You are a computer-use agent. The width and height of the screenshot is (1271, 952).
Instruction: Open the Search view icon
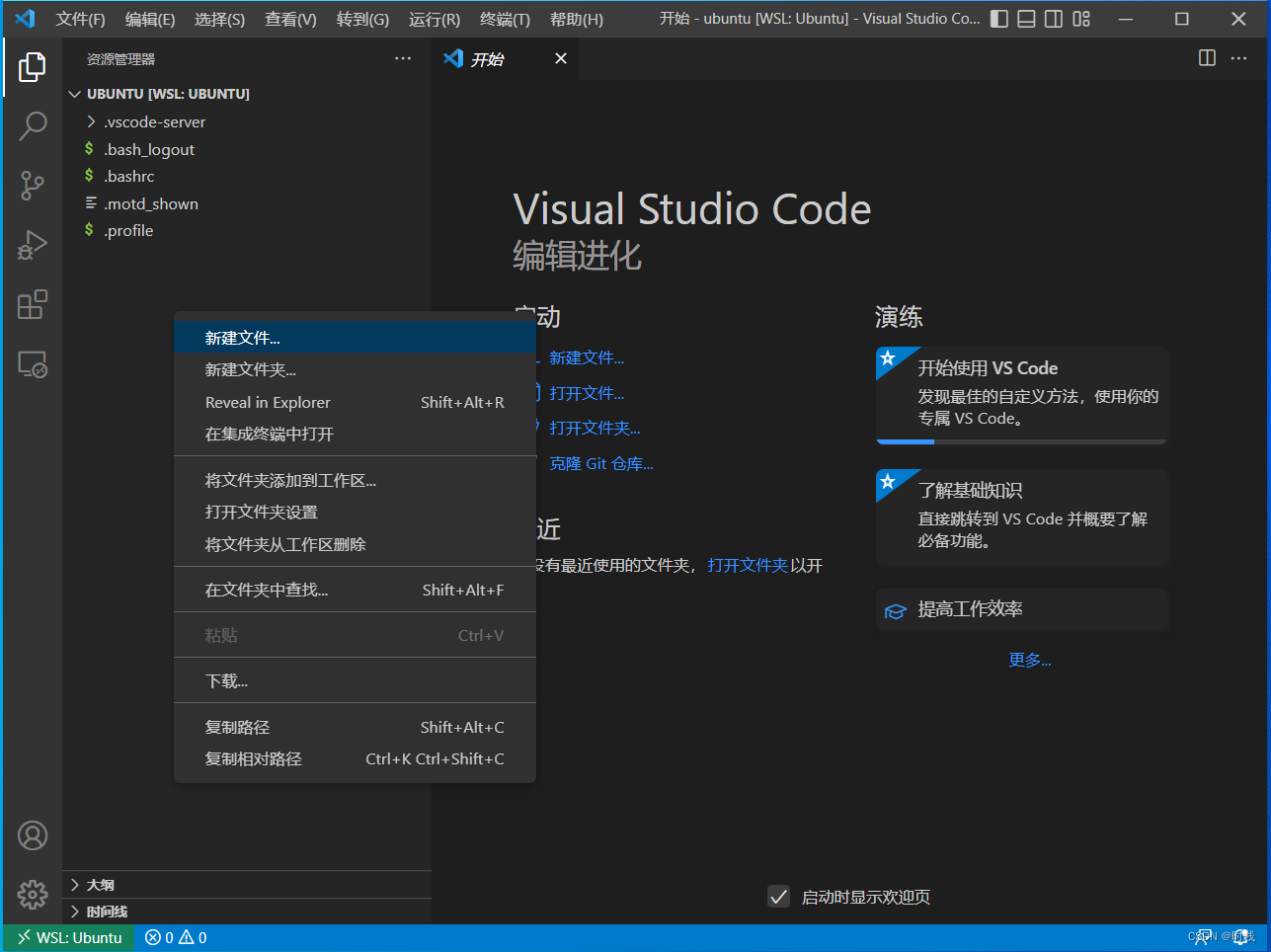[33, 125]
